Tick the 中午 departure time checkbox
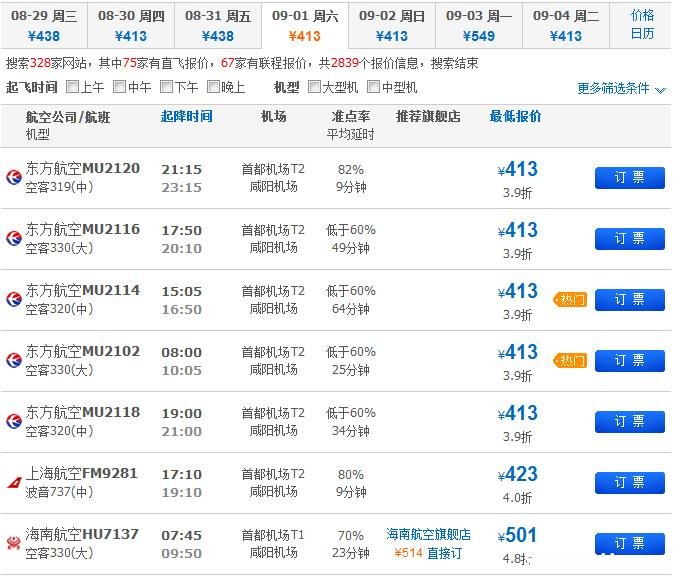The image size is (676, 578). 119,87
